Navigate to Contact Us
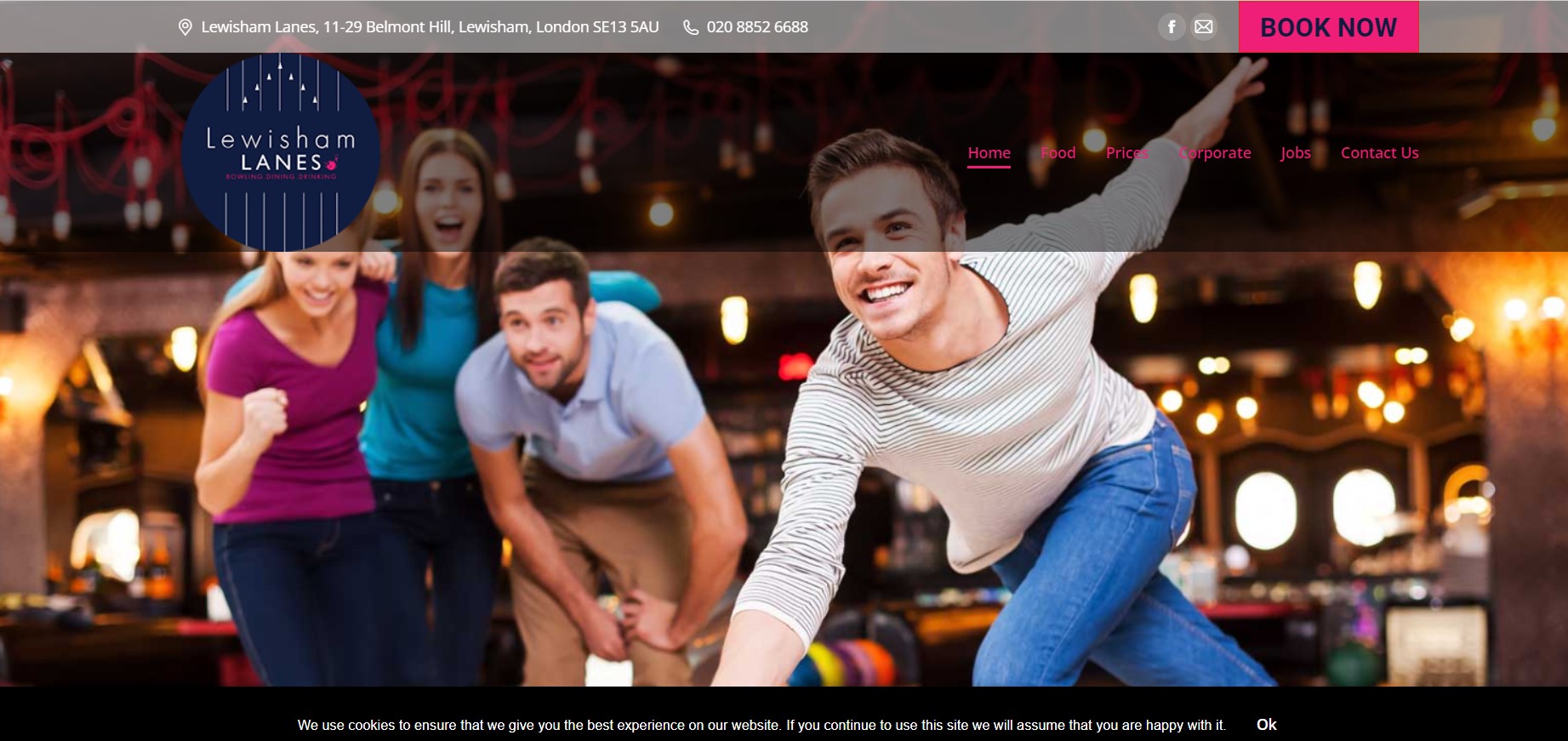Viewport: 1568px width, 741px height. pyautogui.click(x=1379, y=153)
